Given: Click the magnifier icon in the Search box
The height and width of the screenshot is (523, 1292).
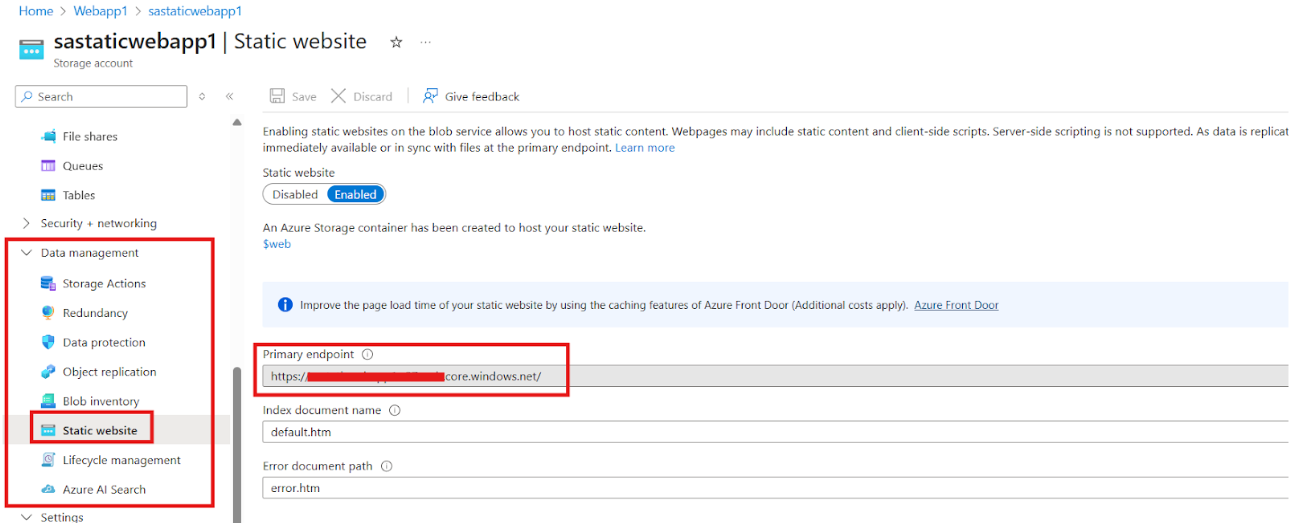Looking at the screenshot, I should (x=27, y=96).
